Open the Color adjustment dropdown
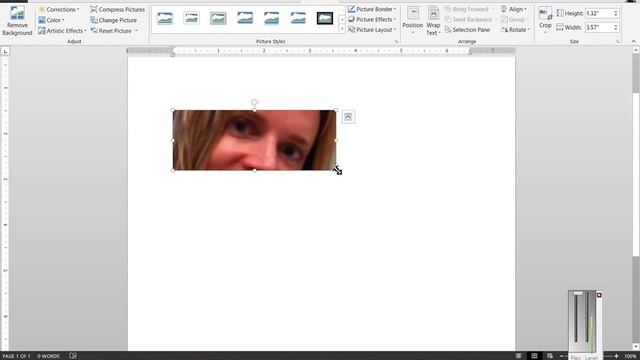 (x=51, y=20)
